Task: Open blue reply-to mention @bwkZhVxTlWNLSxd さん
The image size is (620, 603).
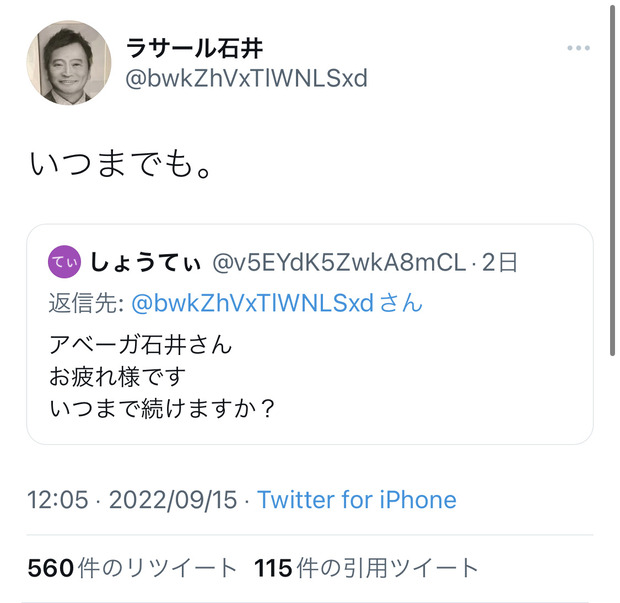Action: [277, 303]
